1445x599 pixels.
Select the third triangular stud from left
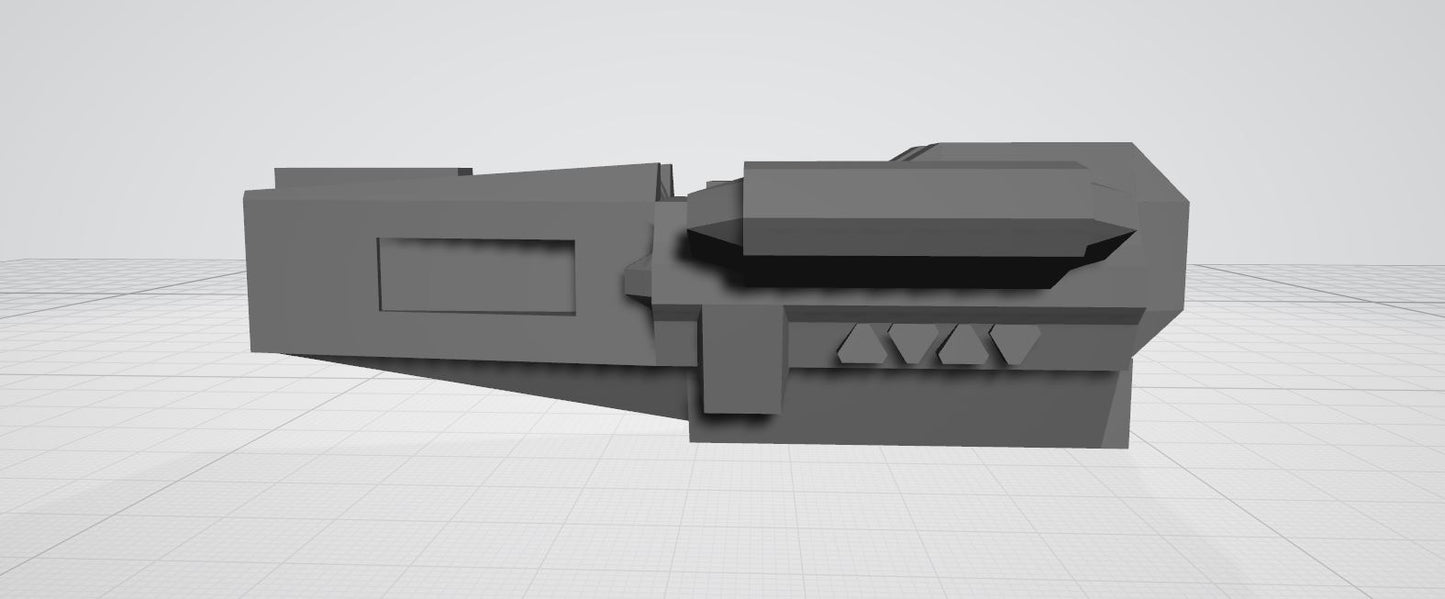click(960, 347)
